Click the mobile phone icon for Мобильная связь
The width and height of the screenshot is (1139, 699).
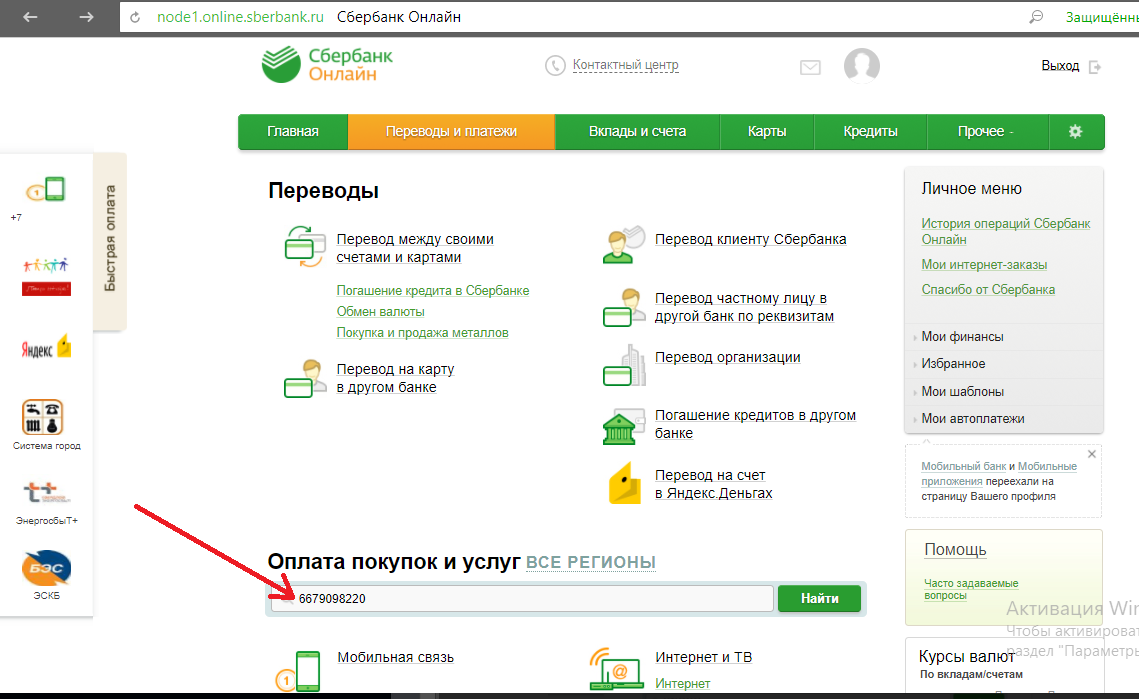(x=299, y=671)
